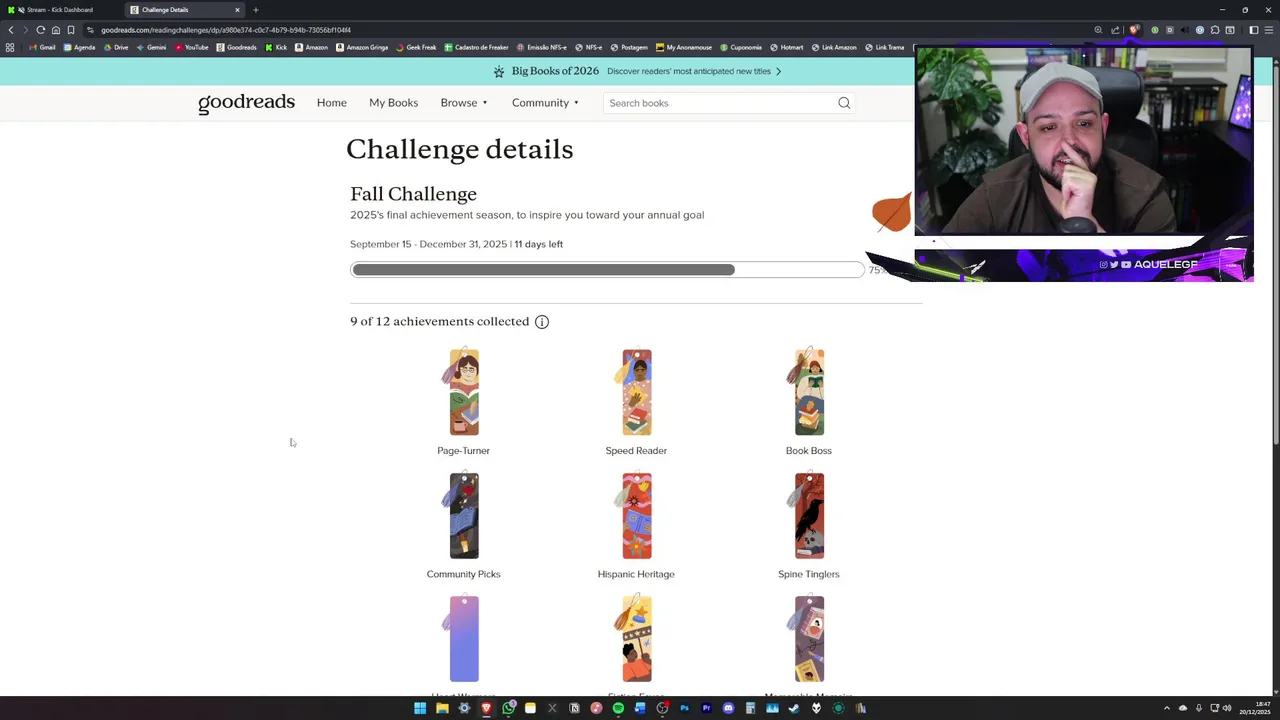Viewport: 1280px width, 720px height.
Task: Click the Goodreads logo
Action: click(x=246, y=103)
